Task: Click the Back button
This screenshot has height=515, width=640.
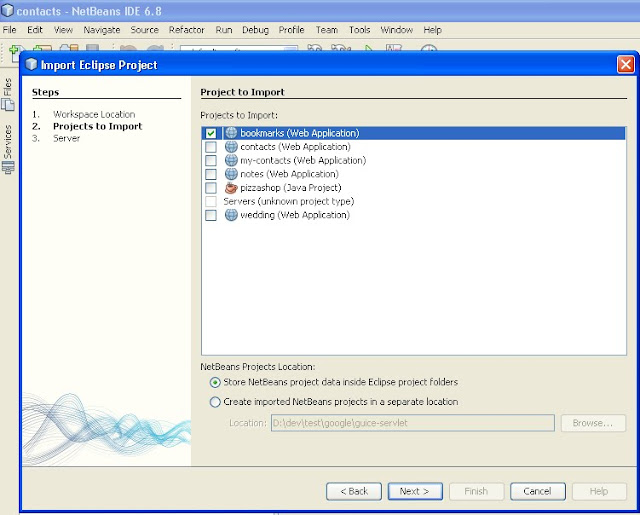Action: 354,491
